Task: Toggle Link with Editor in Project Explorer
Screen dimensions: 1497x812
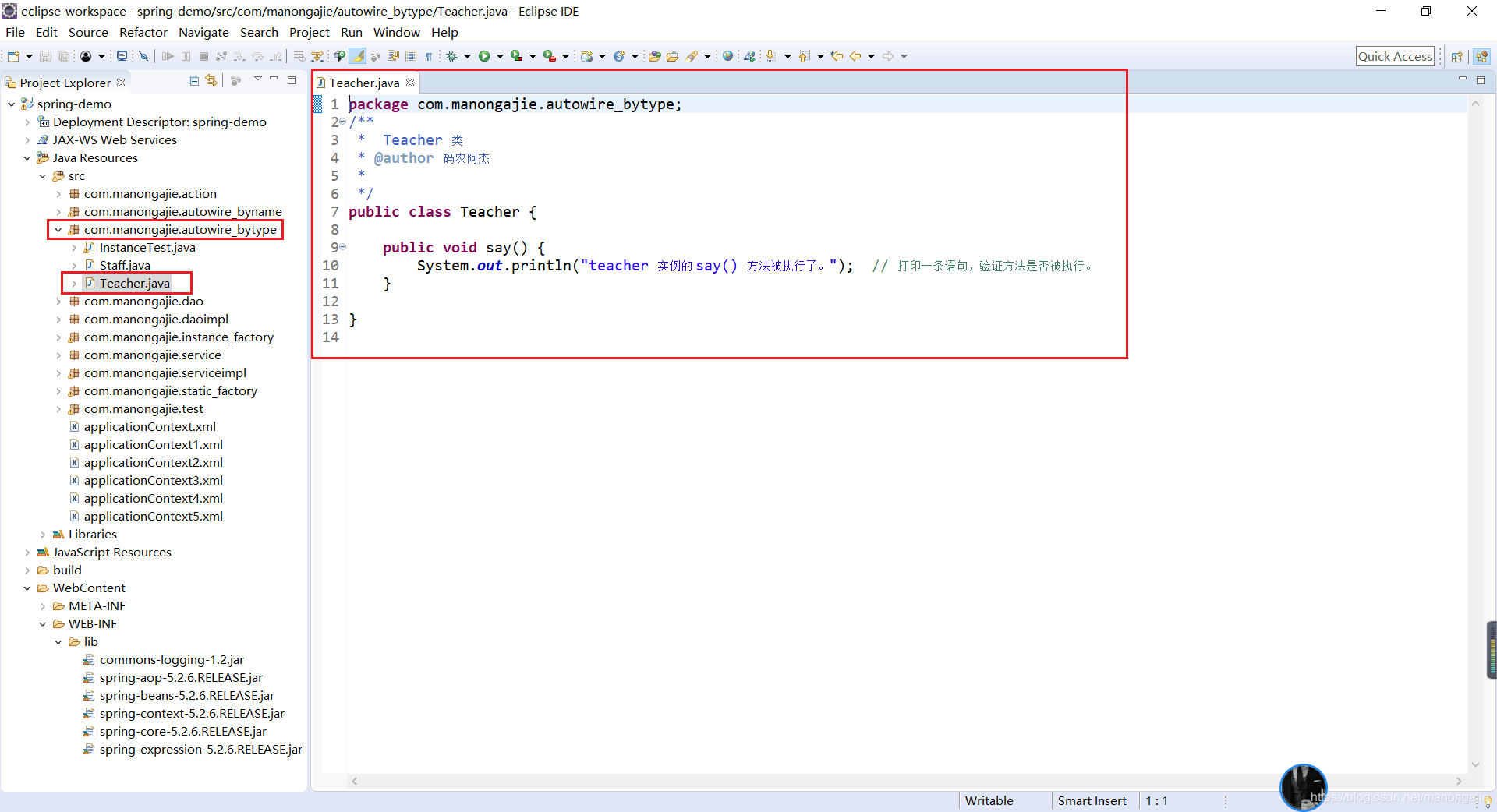Action: 211,80
